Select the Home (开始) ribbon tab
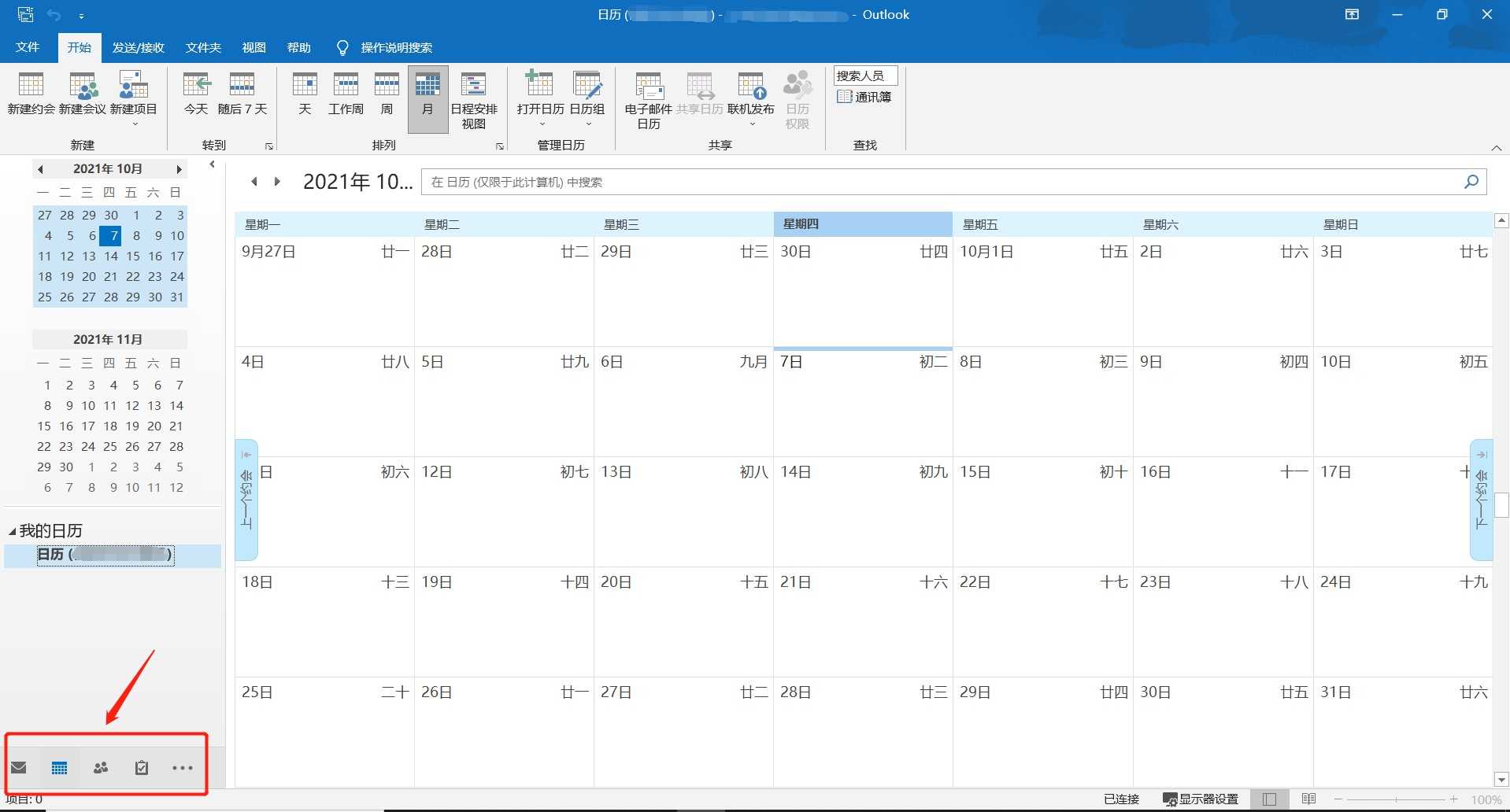 [79, 47]
